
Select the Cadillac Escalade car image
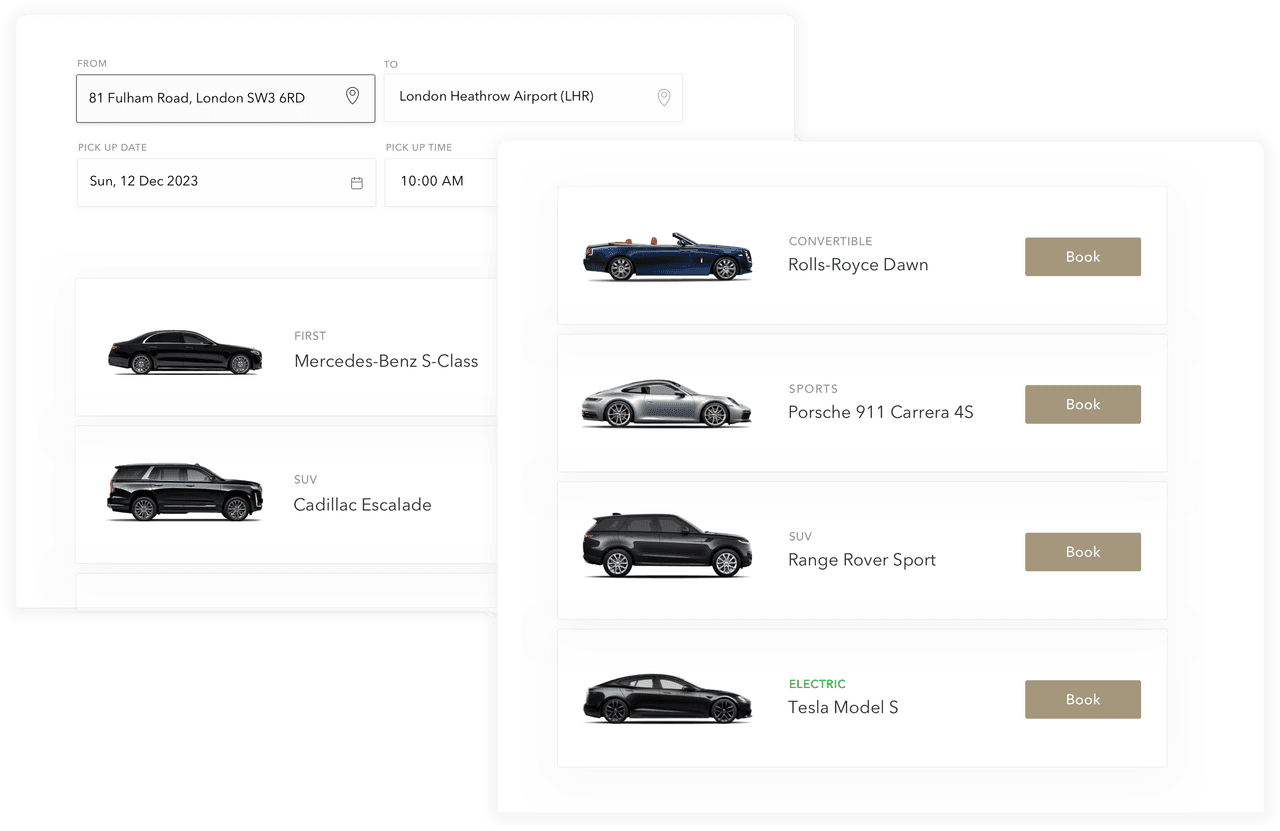click(x=185, y=492)
